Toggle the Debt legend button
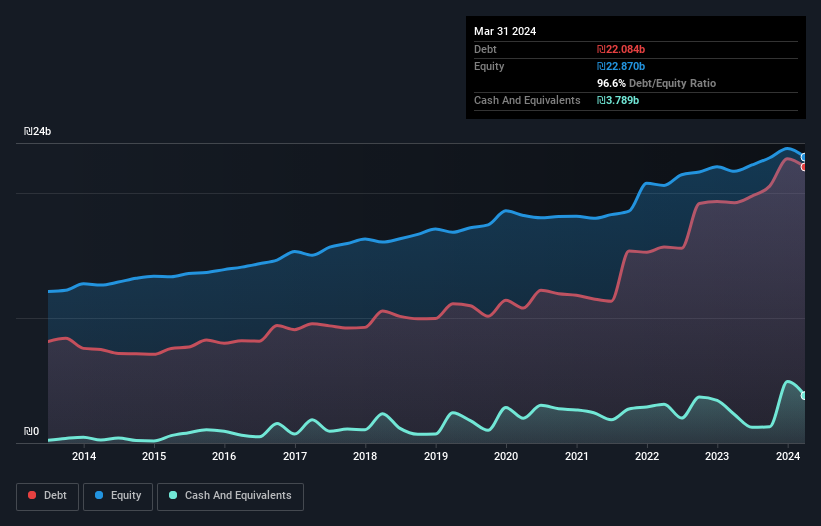This screenshot has width=821, height=526. tap(48, 496)
